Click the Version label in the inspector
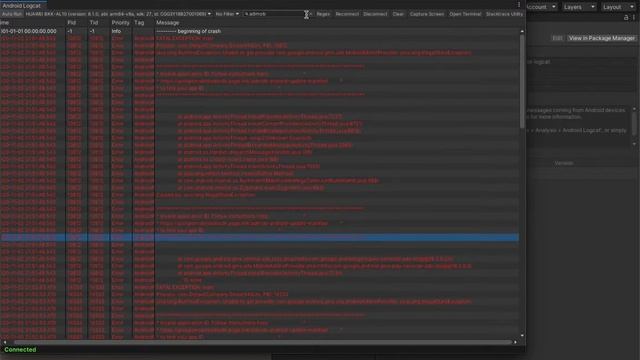This screenshot has height=360, width=640. 564,163
